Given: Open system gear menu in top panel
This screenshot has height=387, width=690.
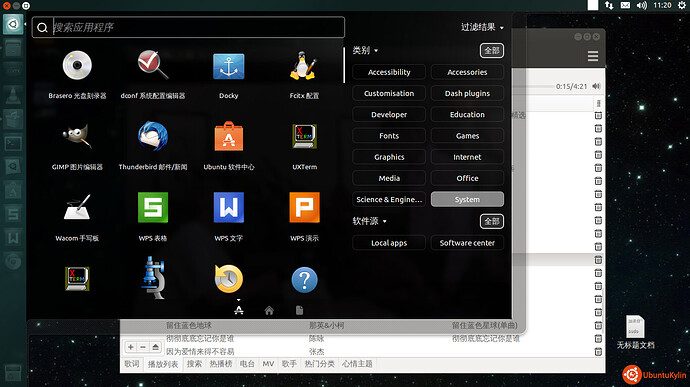Looking at the screenshot, I should pyautogui.click(x=682, y=5).
